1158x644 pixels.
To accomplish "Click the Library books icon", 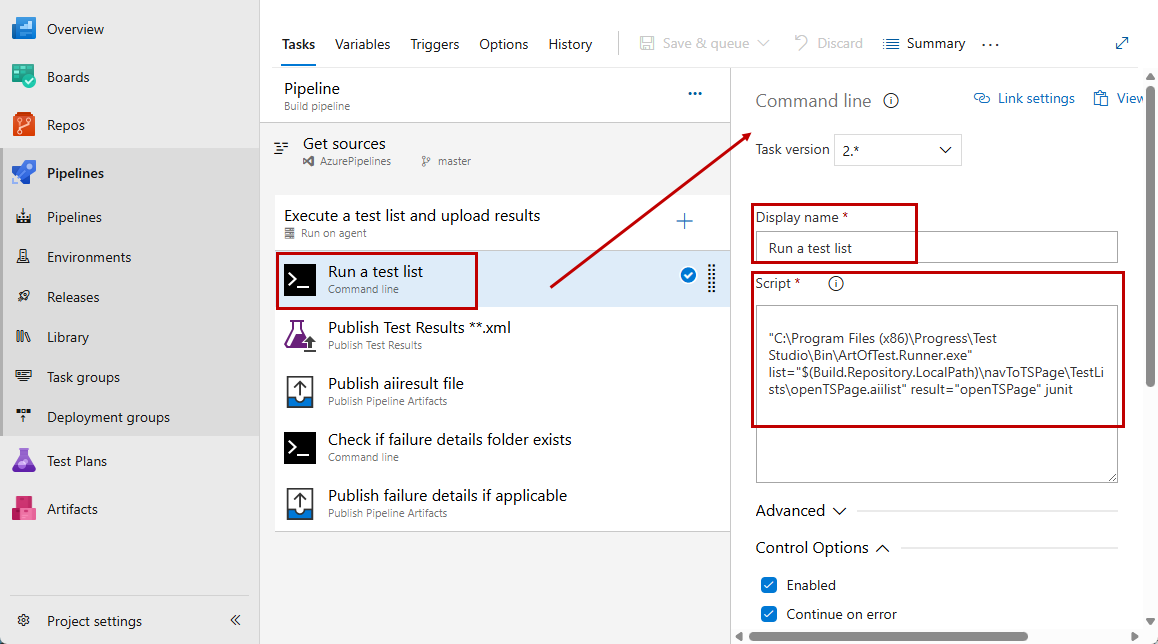I will click(24, 336).
